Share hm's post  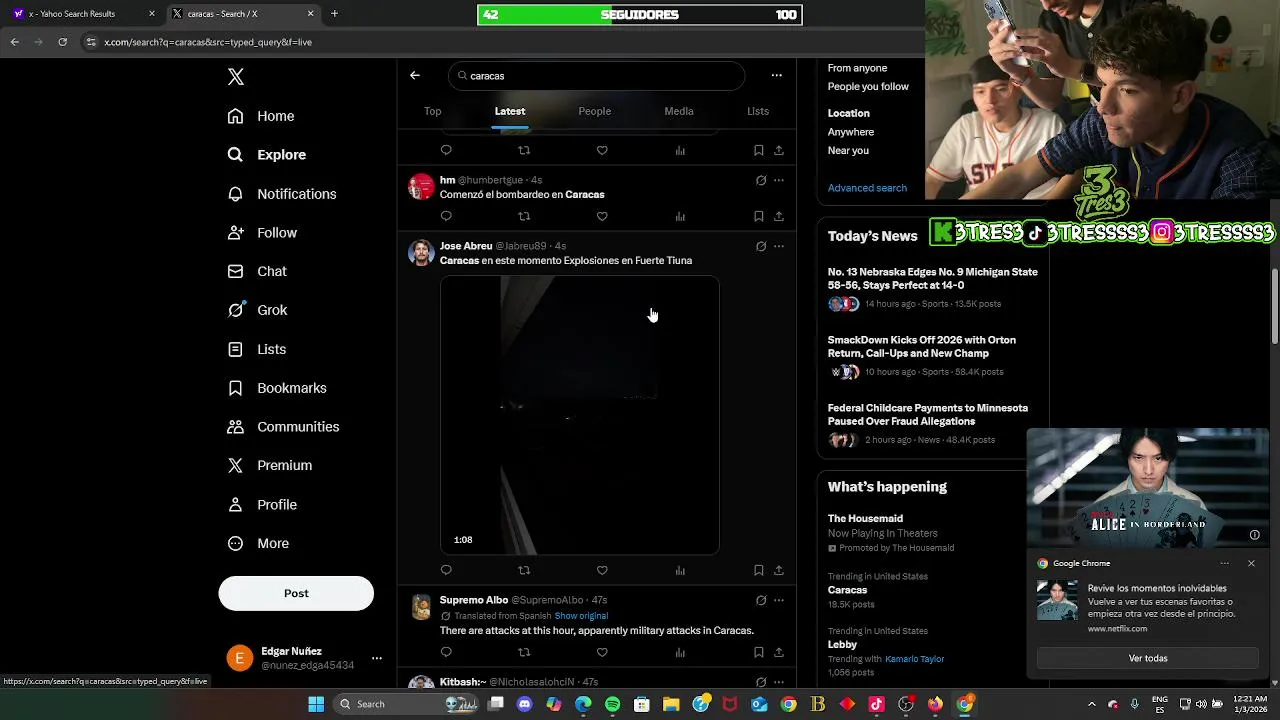pos(779,216)
